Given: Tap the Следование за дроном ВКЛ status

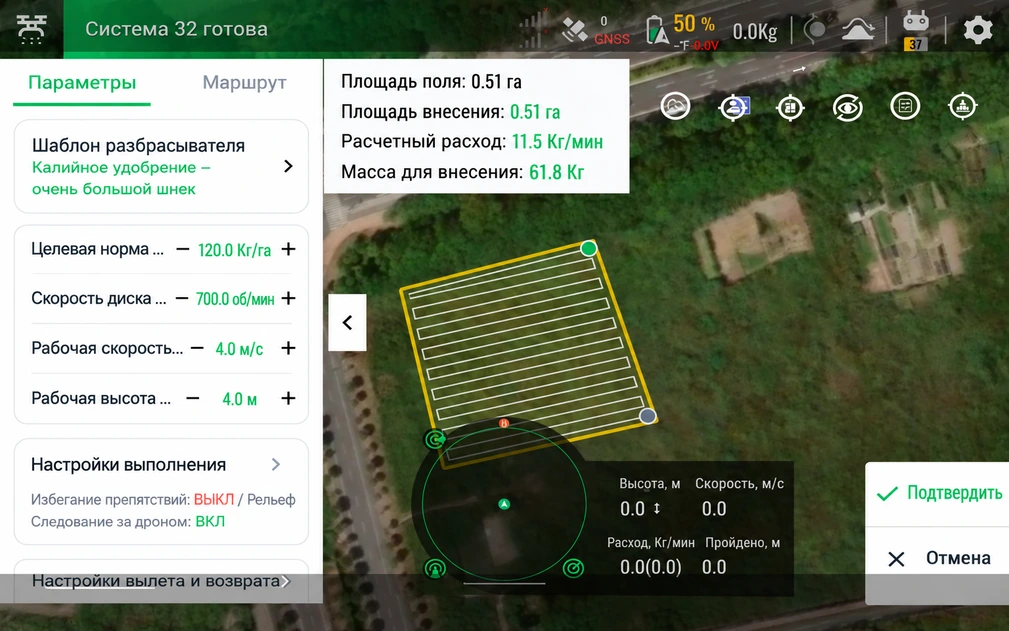Looking at the screenshot, I should pos(210,522).
